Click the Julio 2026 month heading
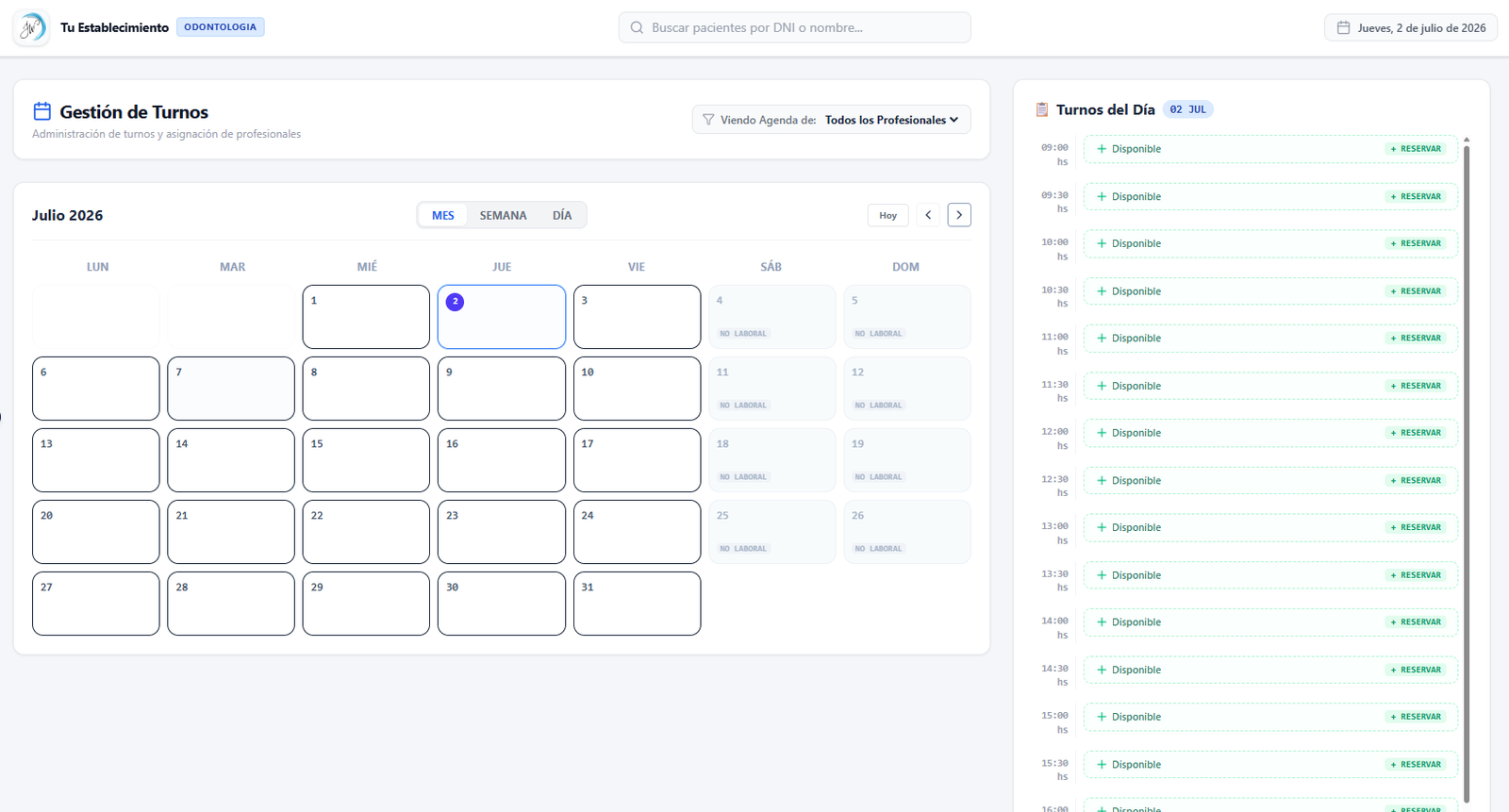This screenshot has width=1509, height=812. point(68,215)
